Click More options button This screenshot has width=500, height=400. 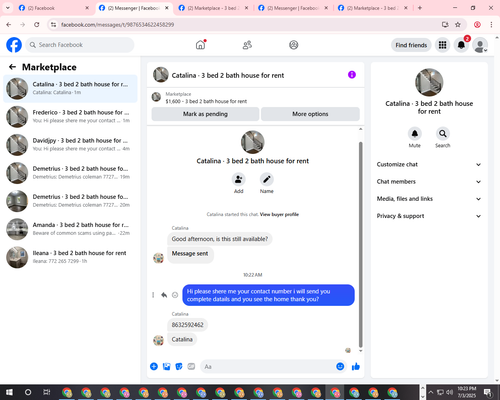pyautogui.click(x=310, y=114)
